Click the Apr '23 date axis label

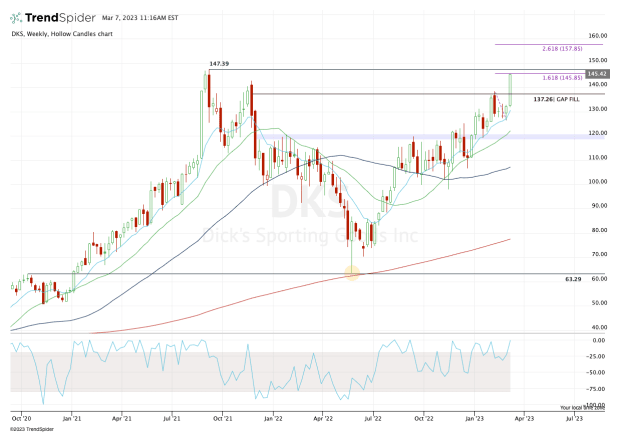coord(524,418)
